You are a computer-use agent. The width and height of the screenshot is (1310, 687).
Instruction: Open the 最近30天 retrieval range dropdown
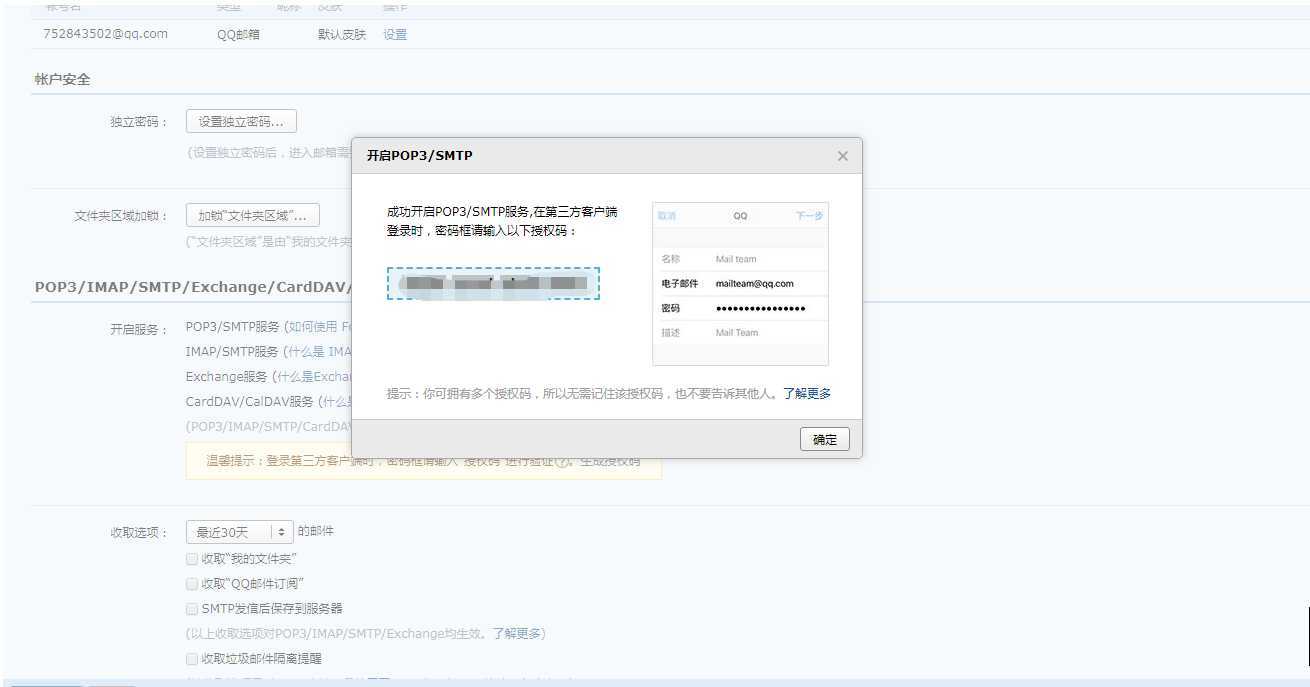point(240,532)
